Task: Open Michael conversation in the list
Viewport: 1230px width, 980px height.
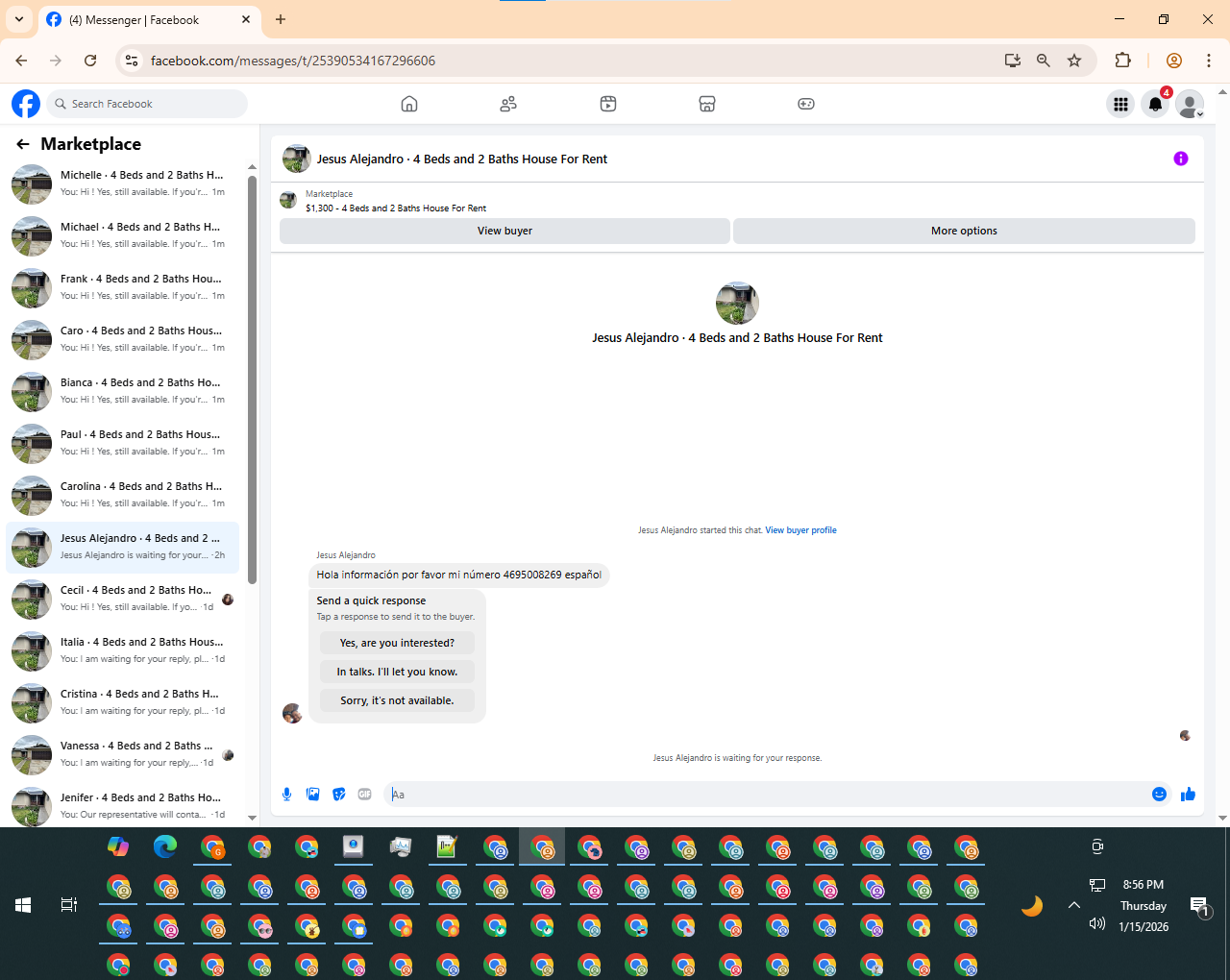Action: point(122,236)
